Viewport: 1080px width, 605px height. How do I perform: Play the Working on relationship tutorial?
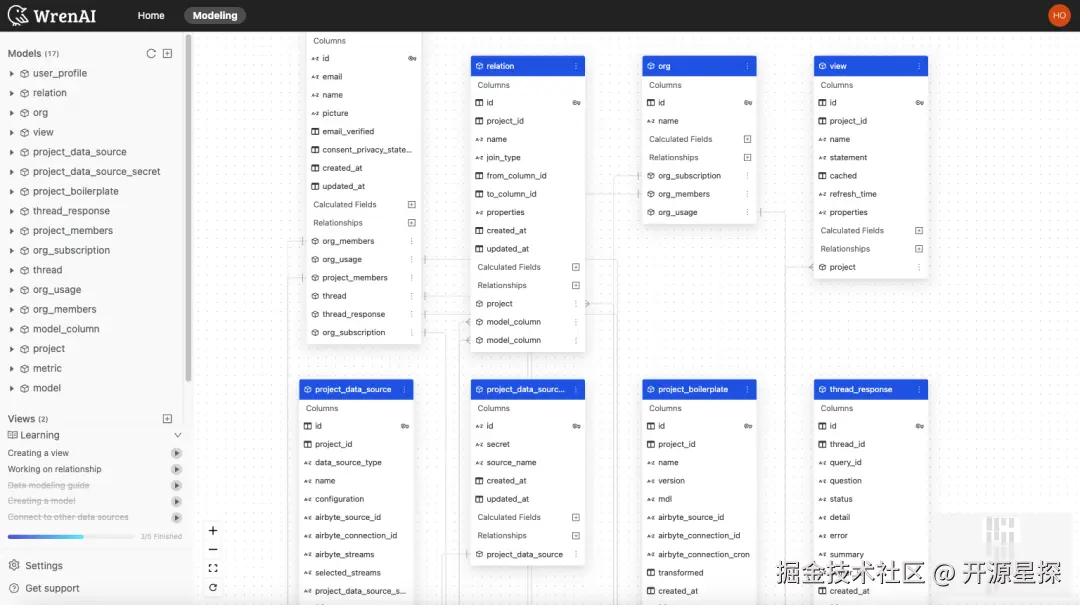pyautogui.click(x=176, y=469)
